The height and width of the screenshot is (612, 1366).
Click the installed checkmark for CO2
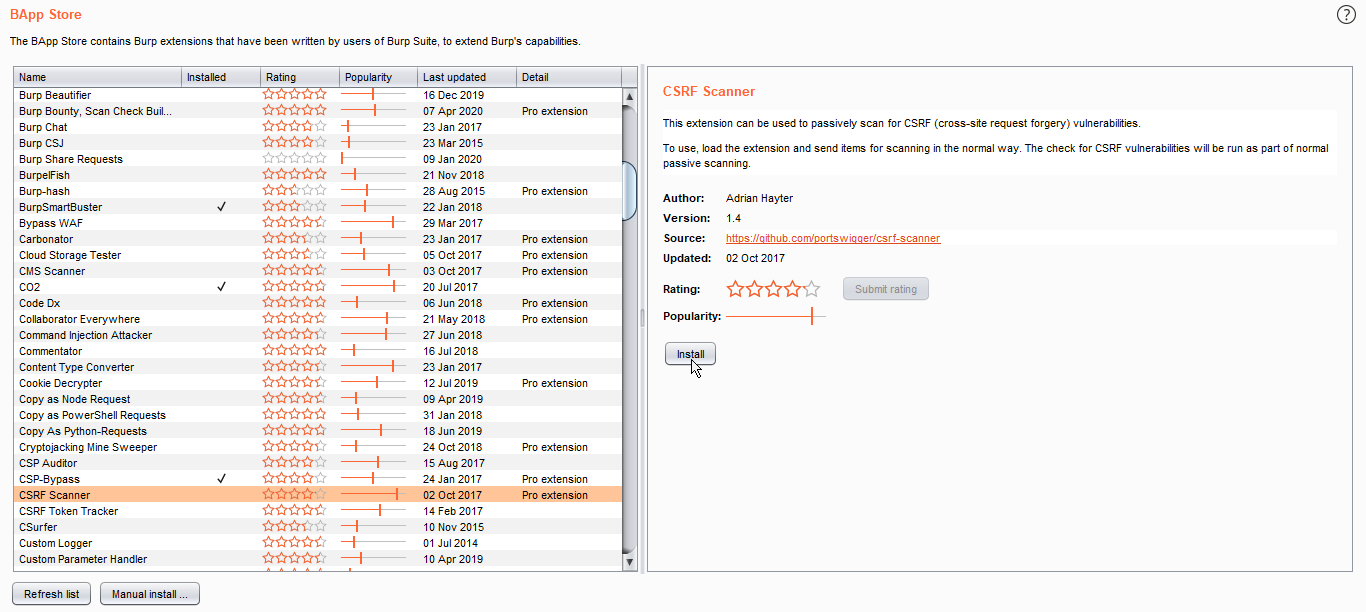click(221, 287)
